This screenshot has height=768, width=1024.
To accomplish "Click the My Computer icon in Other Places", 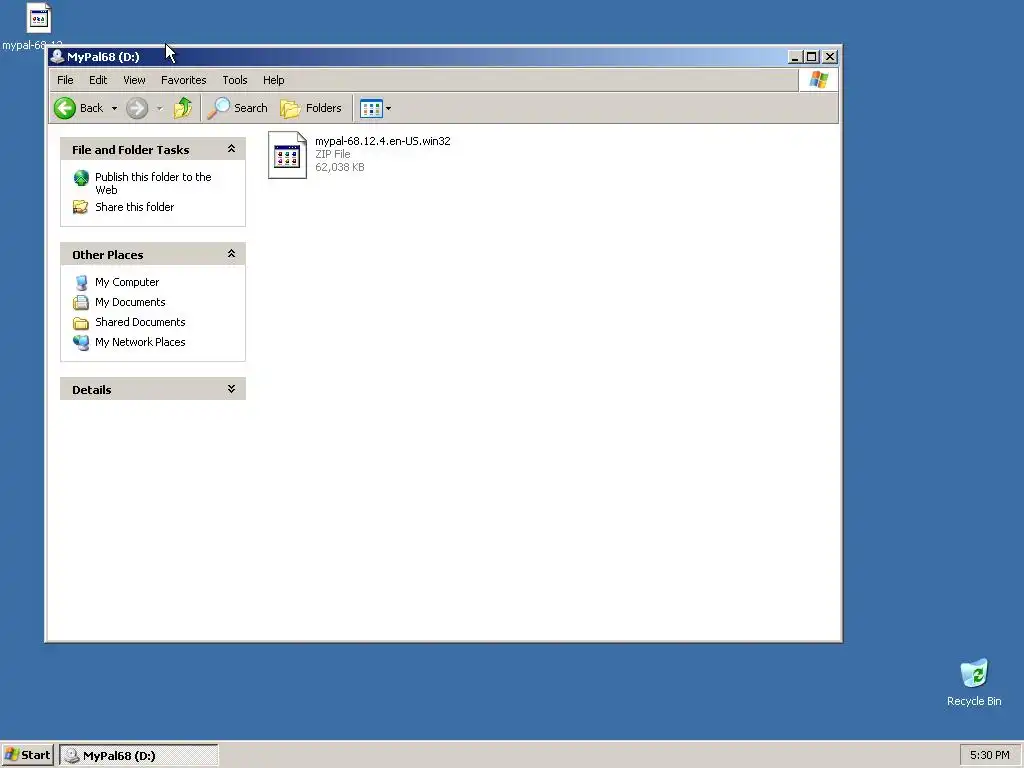I will (81, 282).
